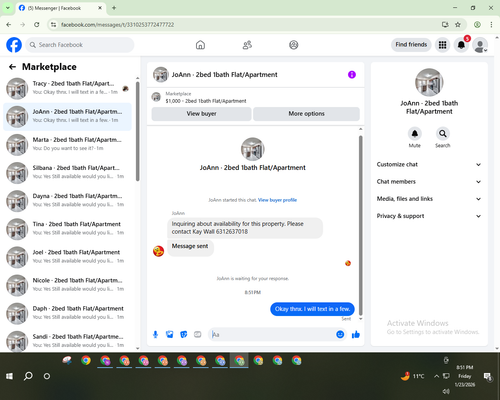The width and height of the screenshot is (500, 400).
Task: Click the Find friends button
Action: 411,45
